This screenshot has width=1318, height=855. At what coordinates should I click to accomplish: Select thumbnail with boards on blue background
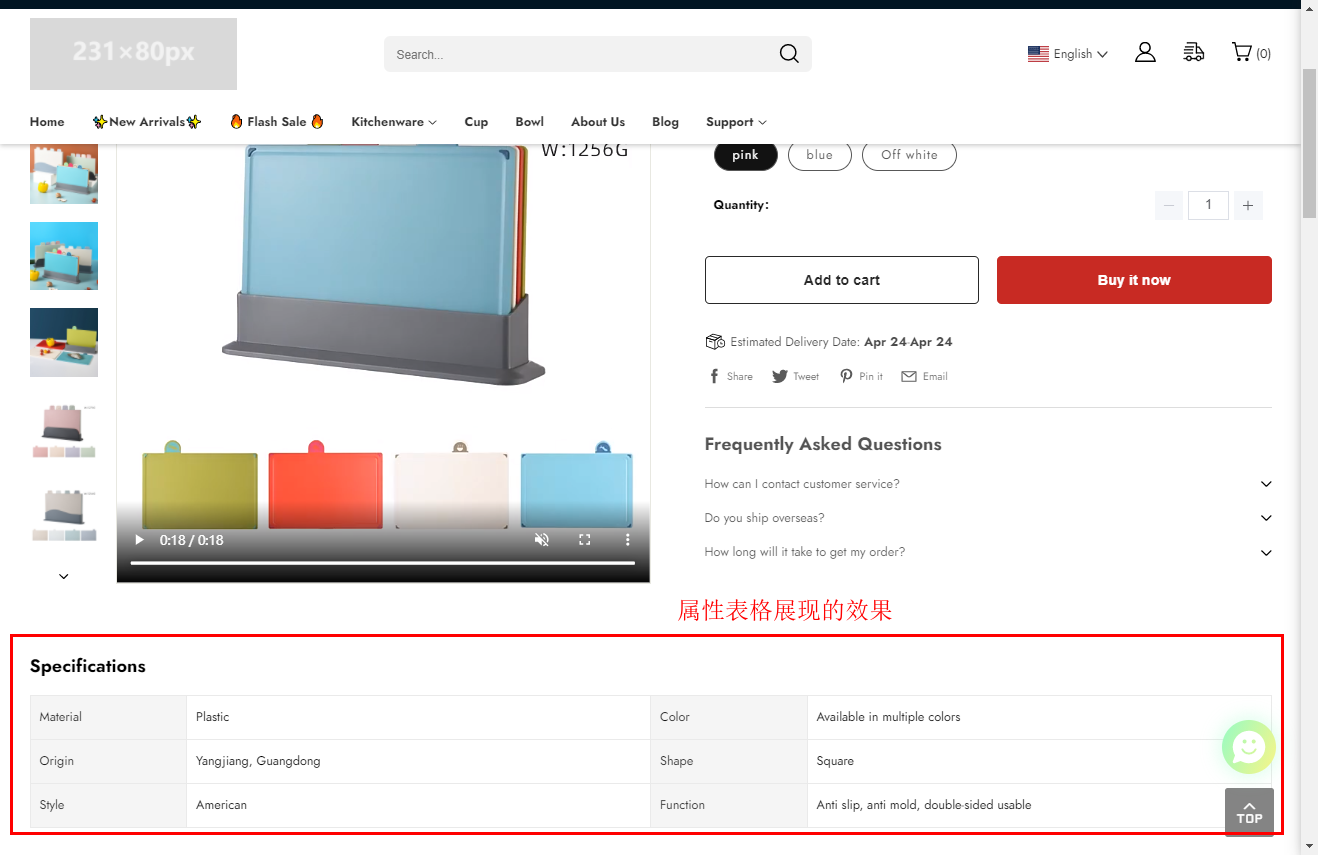(64, 256)
